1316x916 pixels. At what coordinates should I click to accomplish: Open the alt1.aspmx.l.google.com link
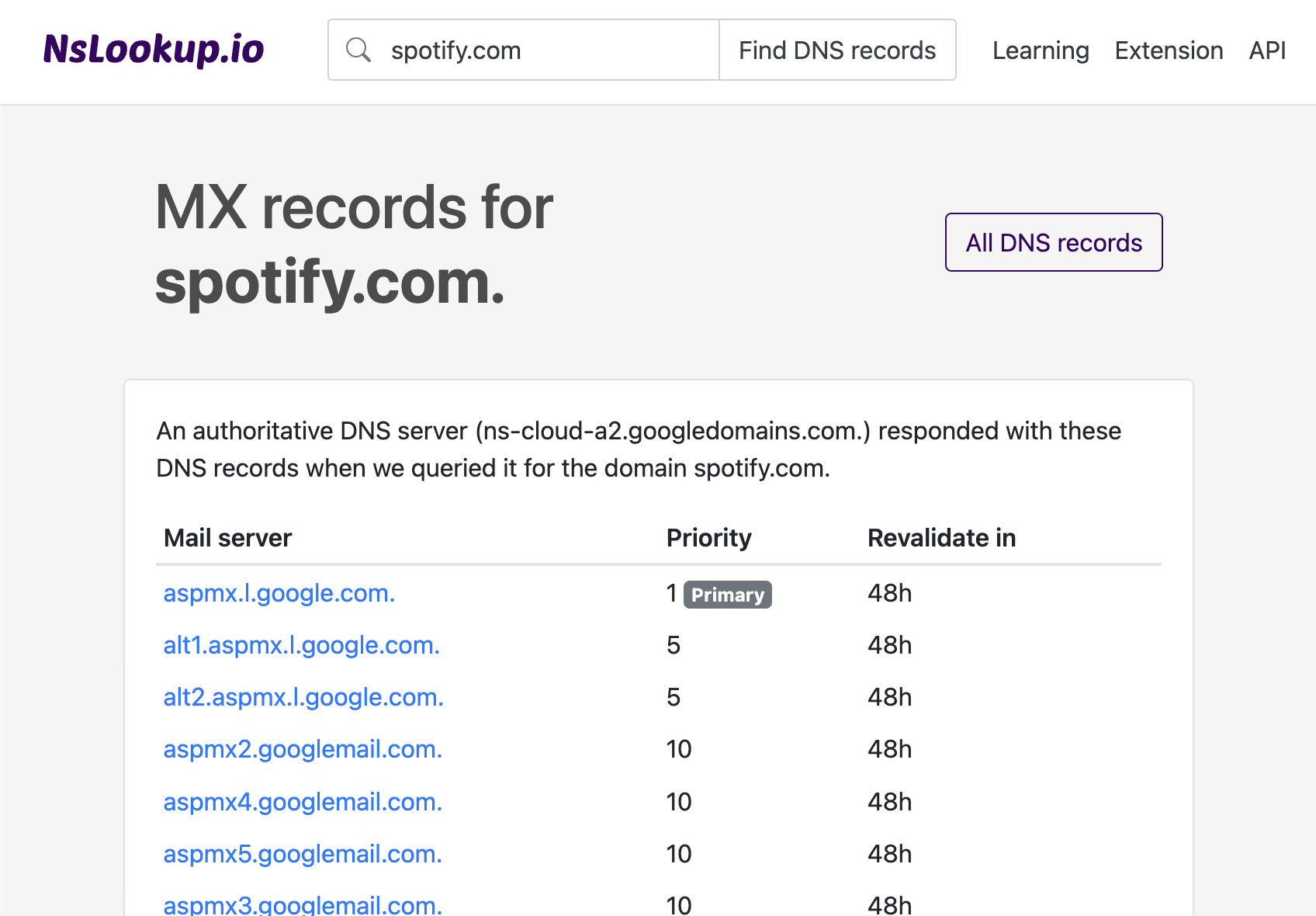pos(301,644)
